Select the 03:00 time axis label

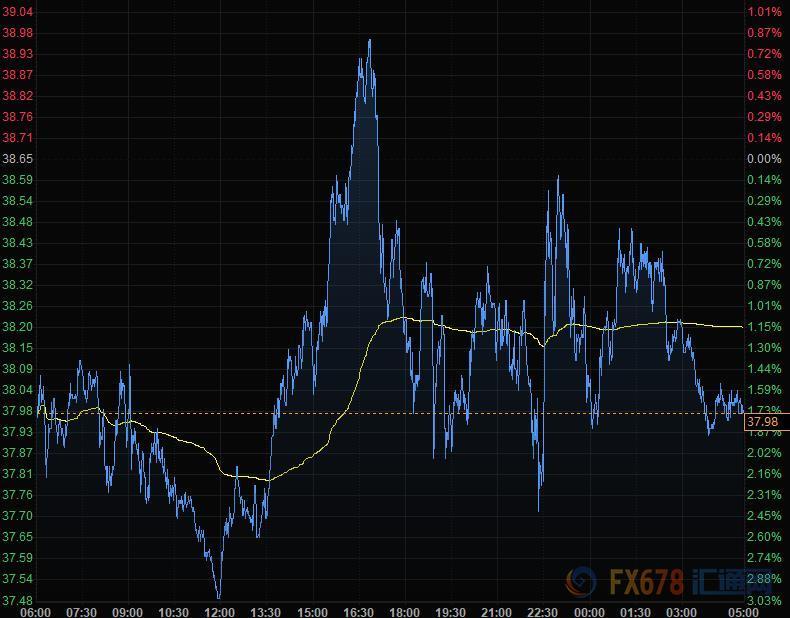(x=680, y=612)
